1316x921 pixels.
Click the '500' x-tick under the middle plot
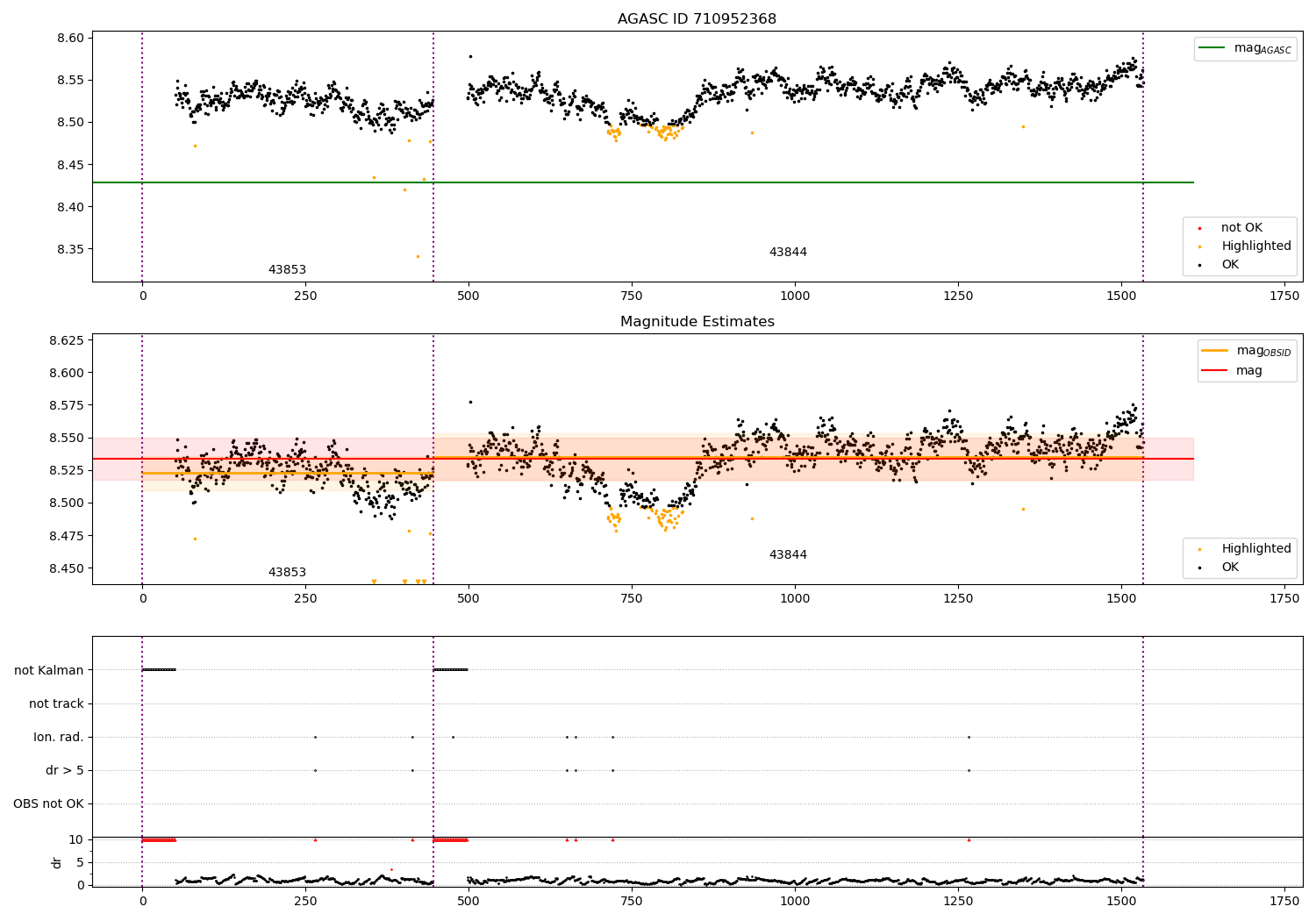(x=468, y=599)
